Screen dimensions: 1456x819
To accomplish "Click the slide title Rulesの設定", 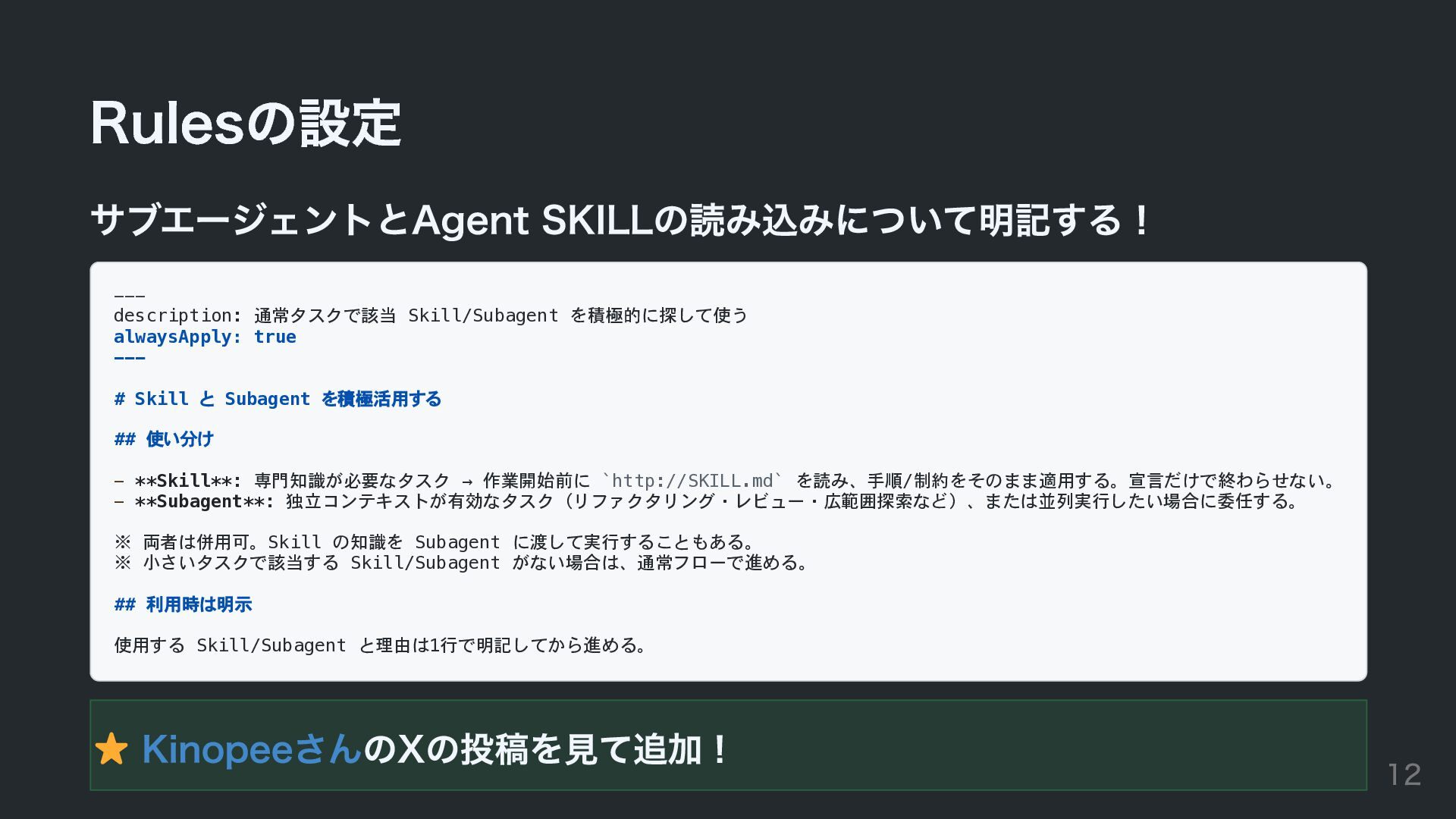I will pos(246,123).
